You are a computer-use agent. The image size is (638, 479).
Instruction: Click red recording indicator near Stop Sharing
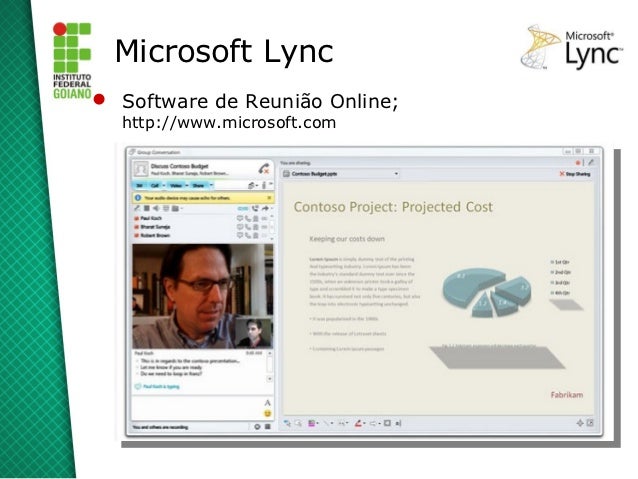(x=577, y=162)
